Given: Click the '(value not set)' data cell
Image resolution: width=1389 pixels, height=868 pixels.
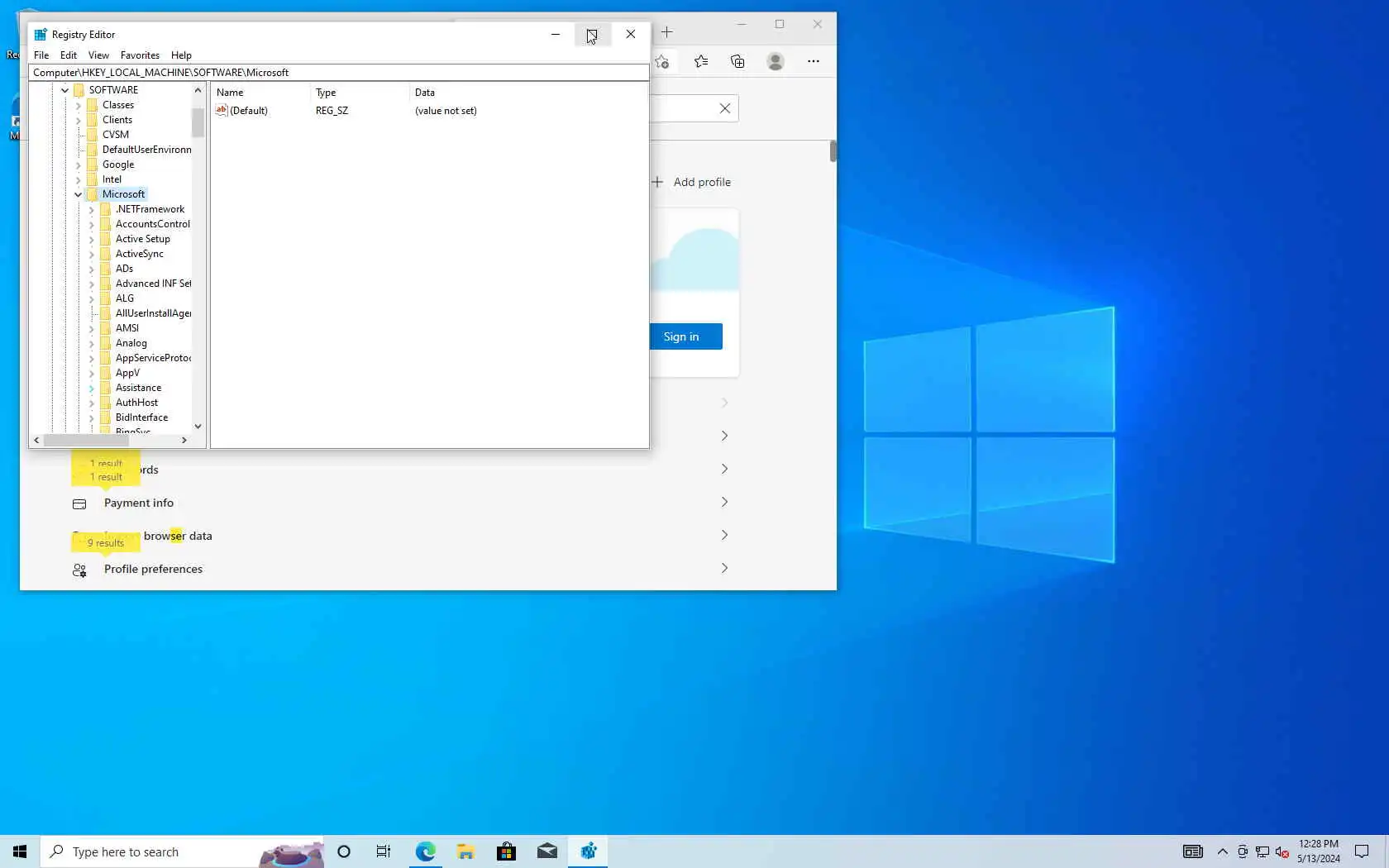Looking at the screenshot, I should [x=446, y=111].
